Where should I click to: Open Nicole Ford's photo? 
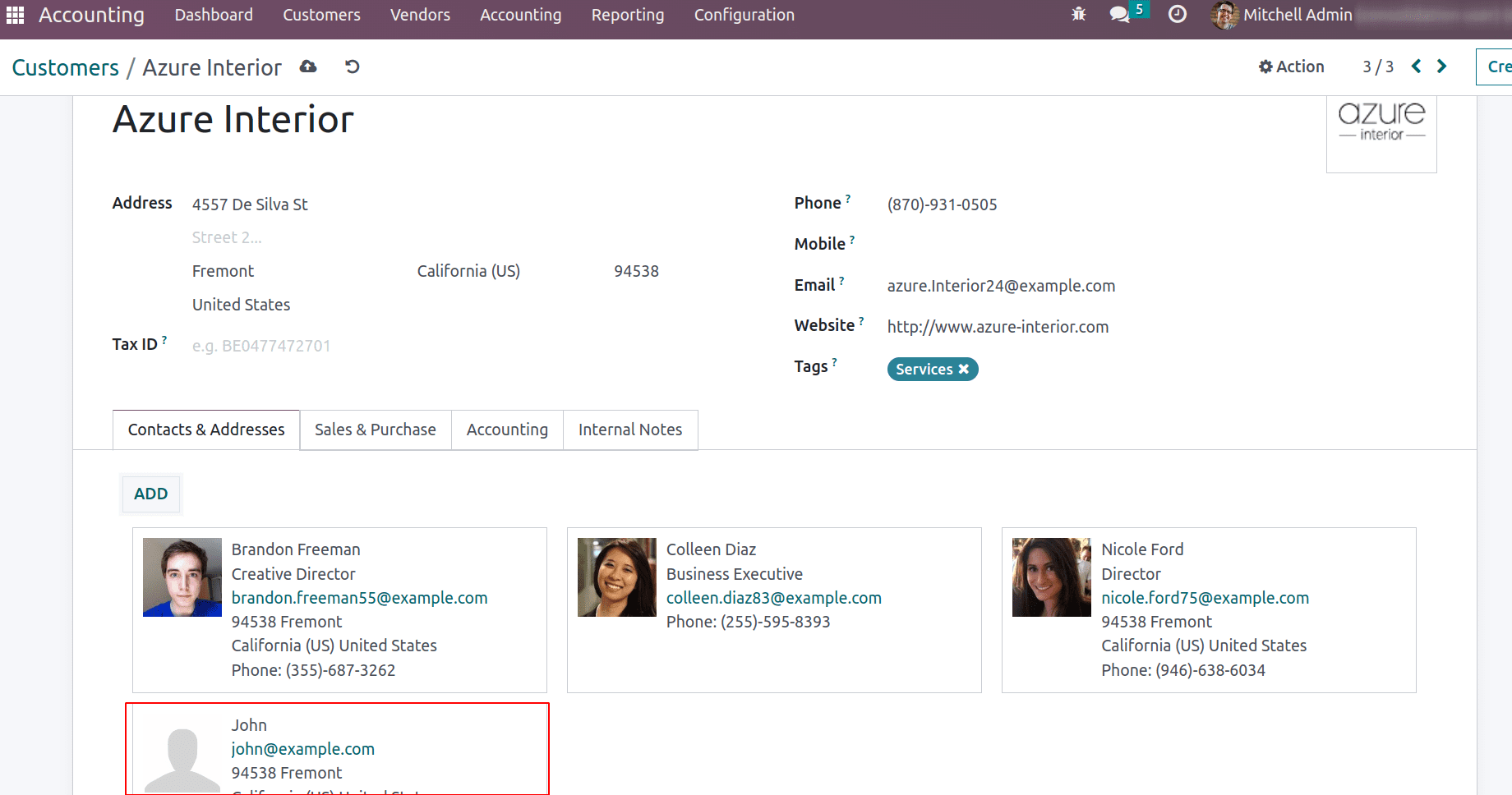pos(1052,577)
